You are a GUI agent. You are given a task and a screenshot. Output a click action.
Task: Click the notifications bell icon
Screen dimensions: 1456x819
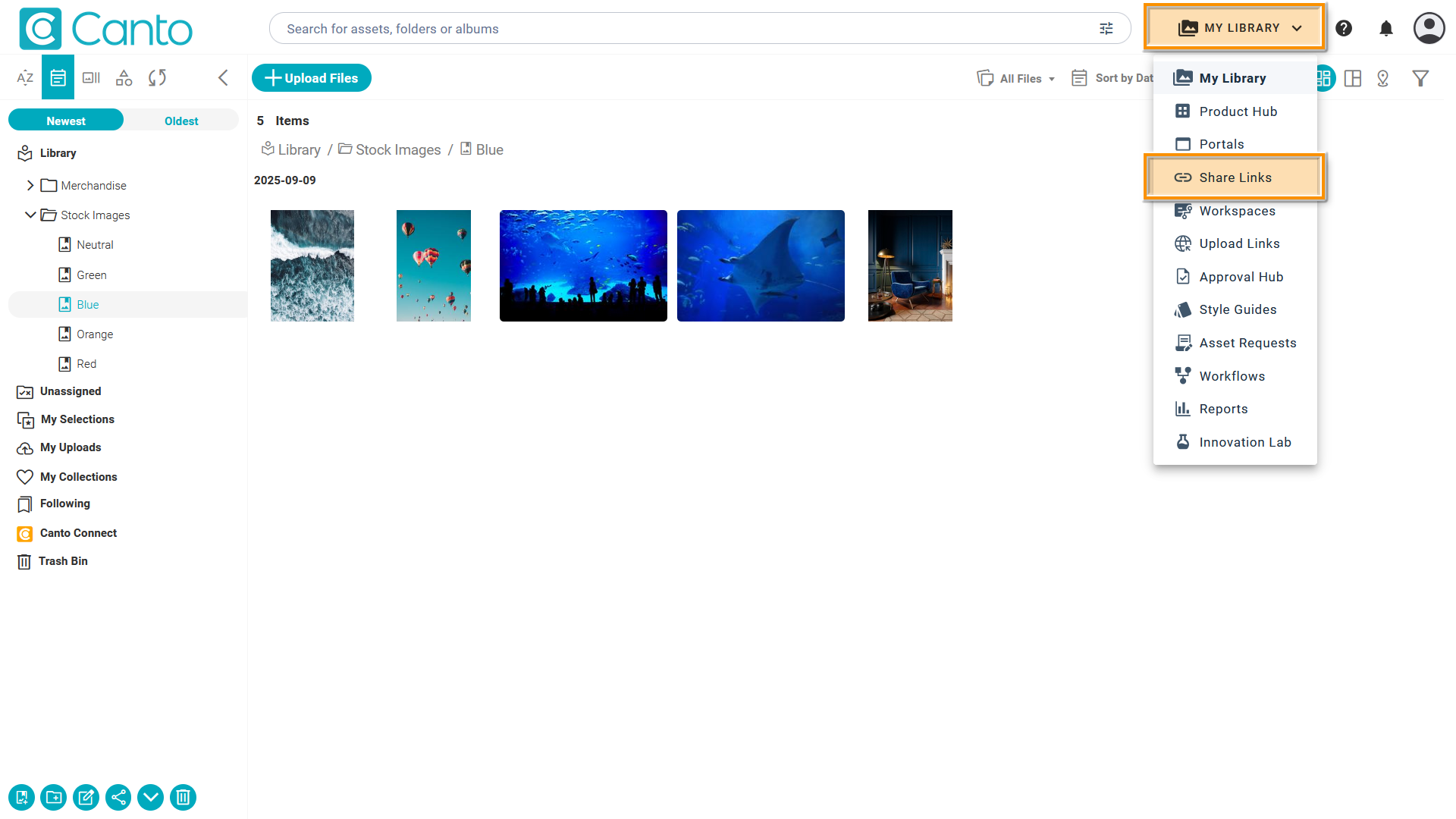tap(1386, 29)
